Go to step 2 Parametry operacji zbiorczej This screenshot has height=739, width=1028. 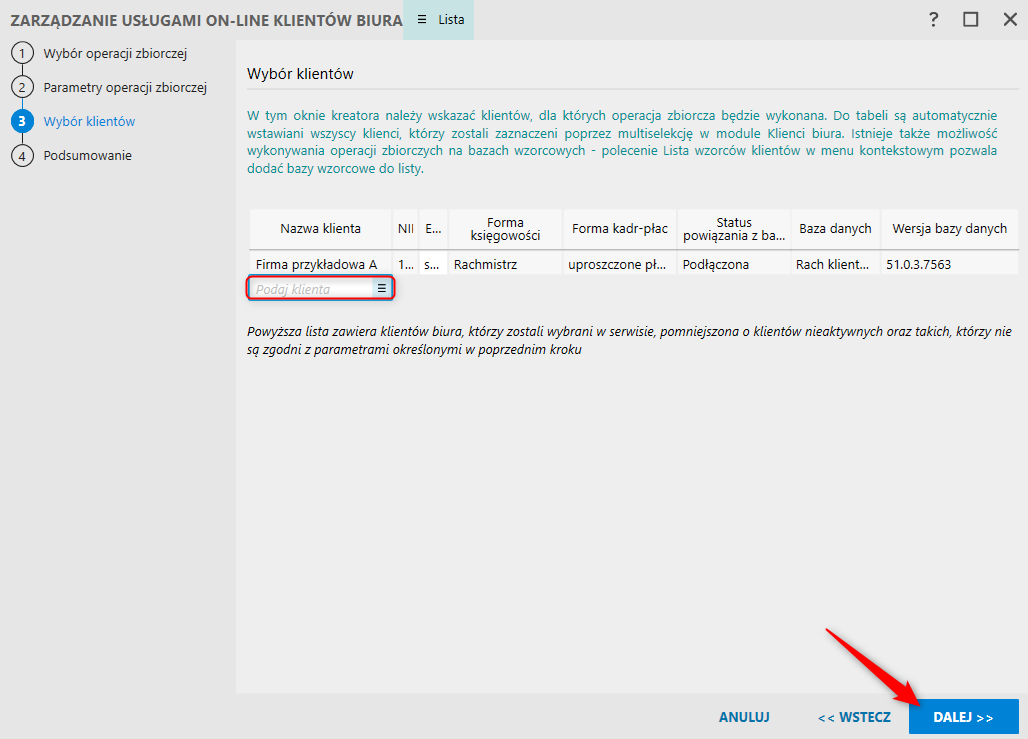[125, 87]
